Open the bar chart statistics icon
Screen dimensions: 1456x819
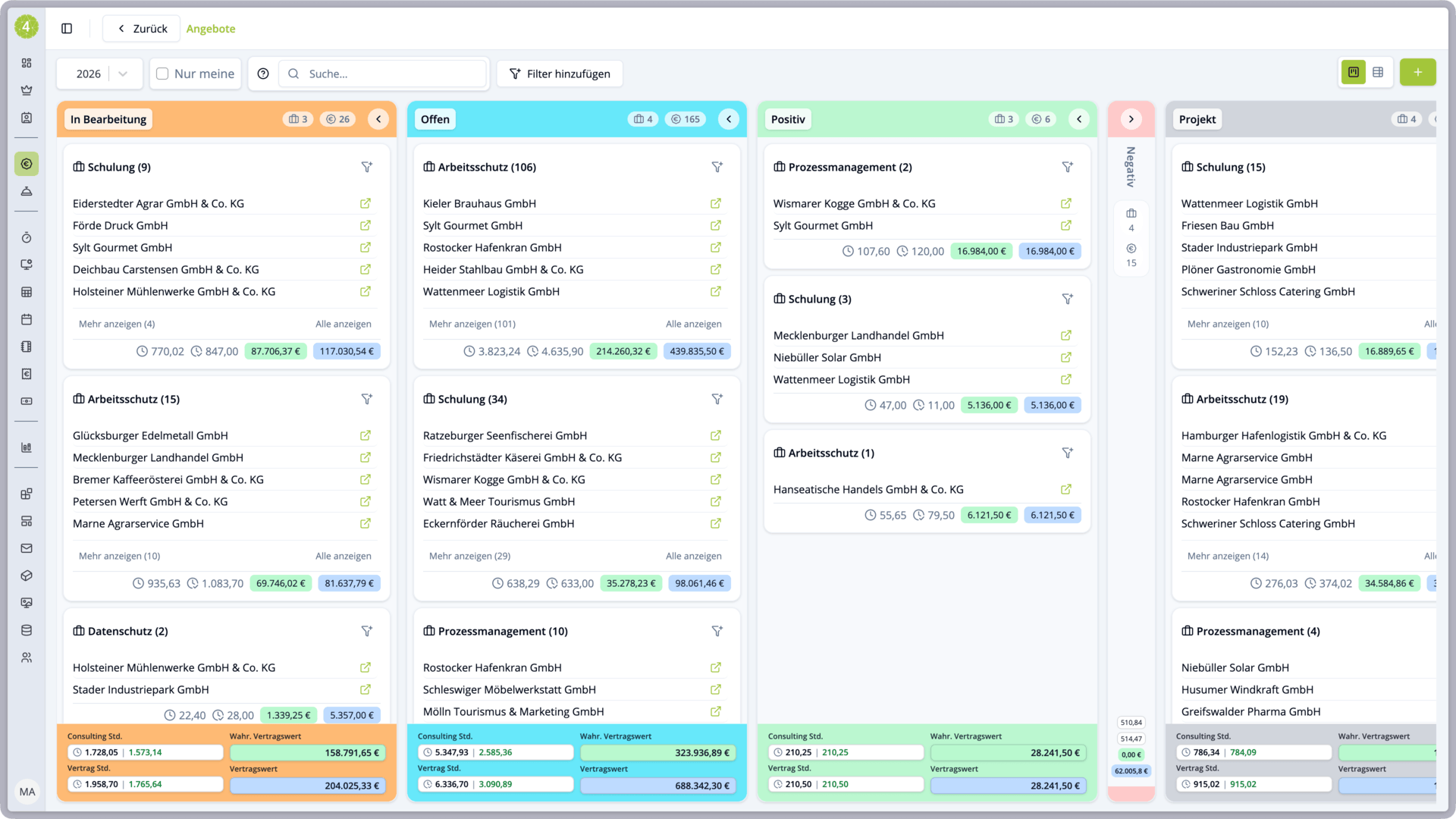click(27, 447)
